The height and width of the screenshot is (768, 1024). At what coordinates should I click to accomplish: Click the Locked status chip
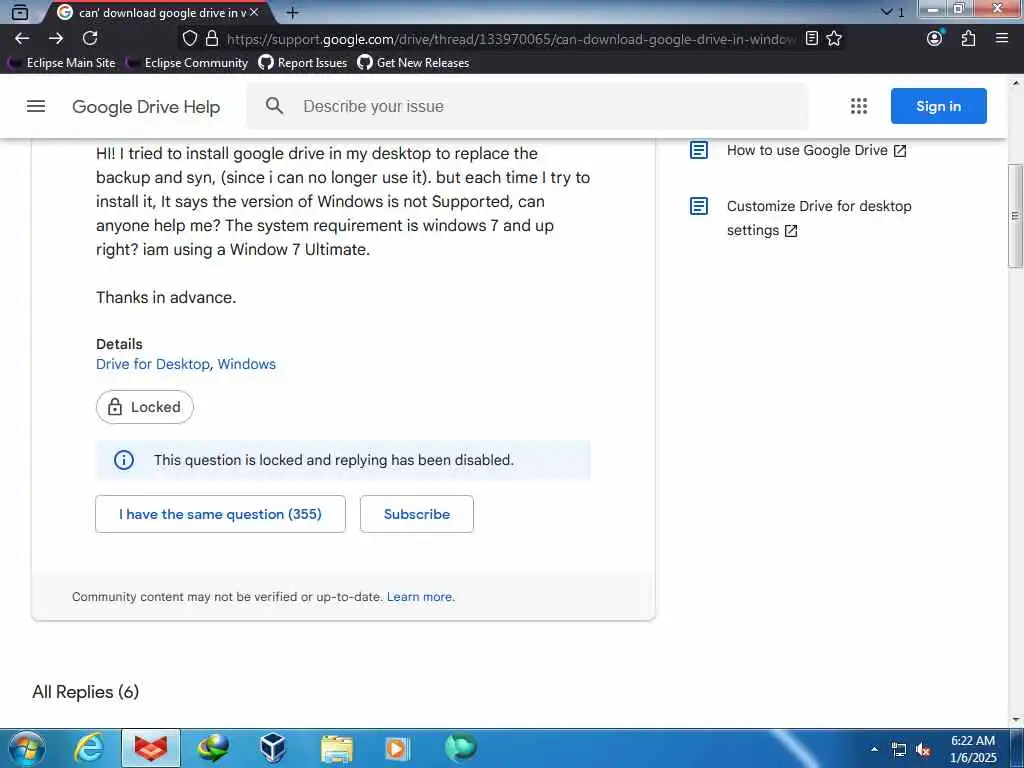point(144,407)
